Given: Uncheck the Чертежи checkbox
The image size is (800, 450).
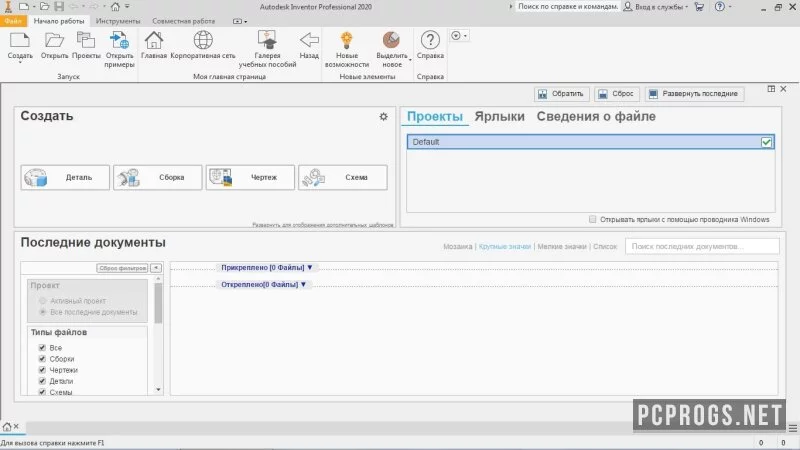Looking at the screenshot, I should click(42, 370).
